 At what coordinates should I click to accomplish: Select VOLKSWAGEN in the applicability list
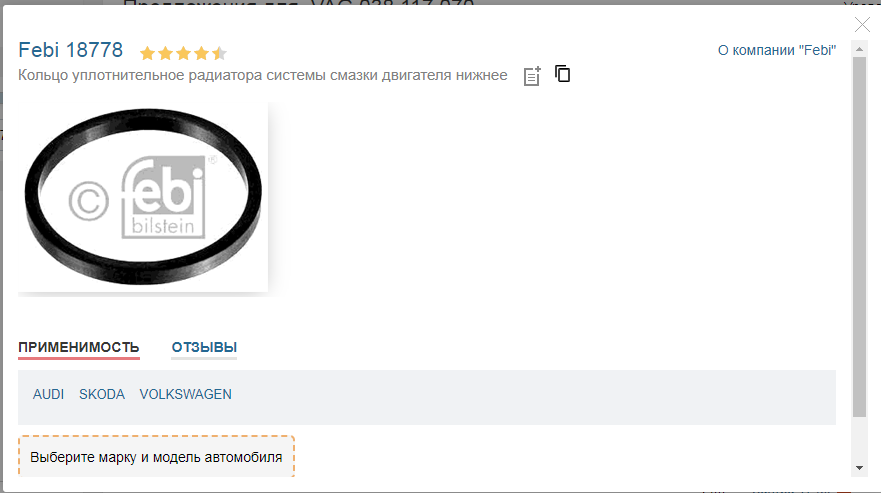point(185,395)
